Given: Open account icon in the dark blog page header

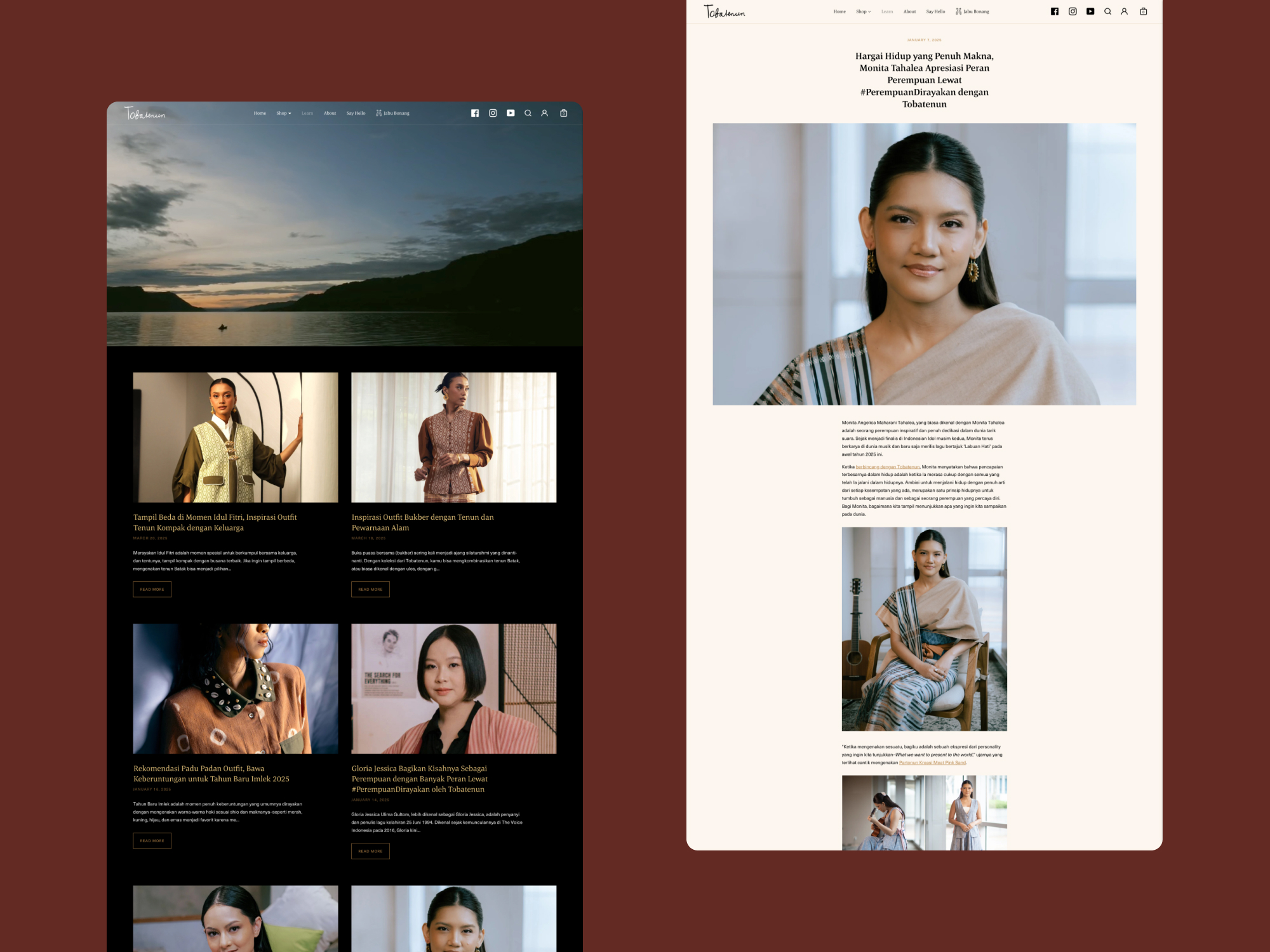Looking at the screenshot, I should (x=544, y=113).
